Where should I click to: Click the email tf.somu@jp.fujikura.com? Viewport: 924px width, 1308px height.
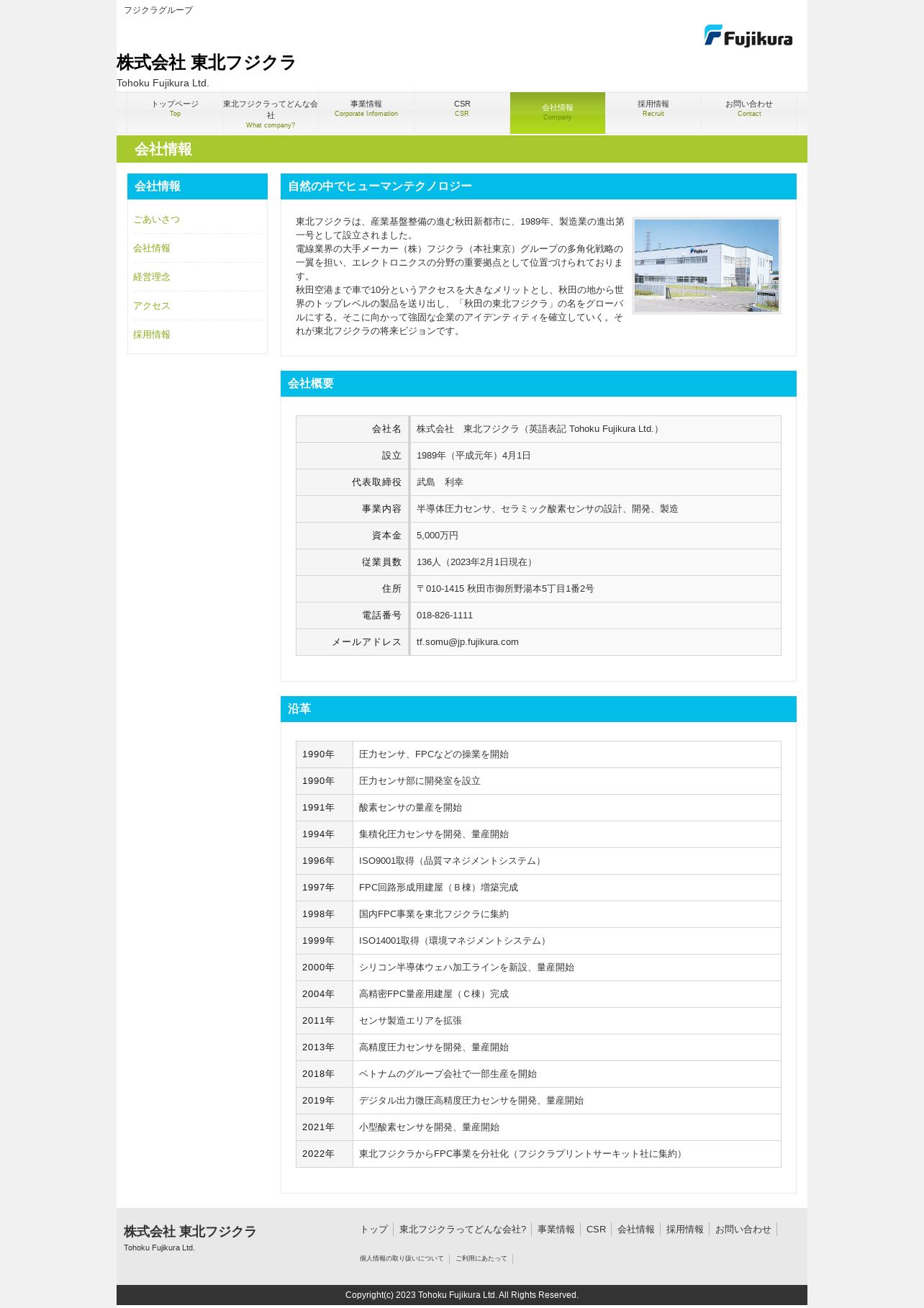(x=468, y=642)
